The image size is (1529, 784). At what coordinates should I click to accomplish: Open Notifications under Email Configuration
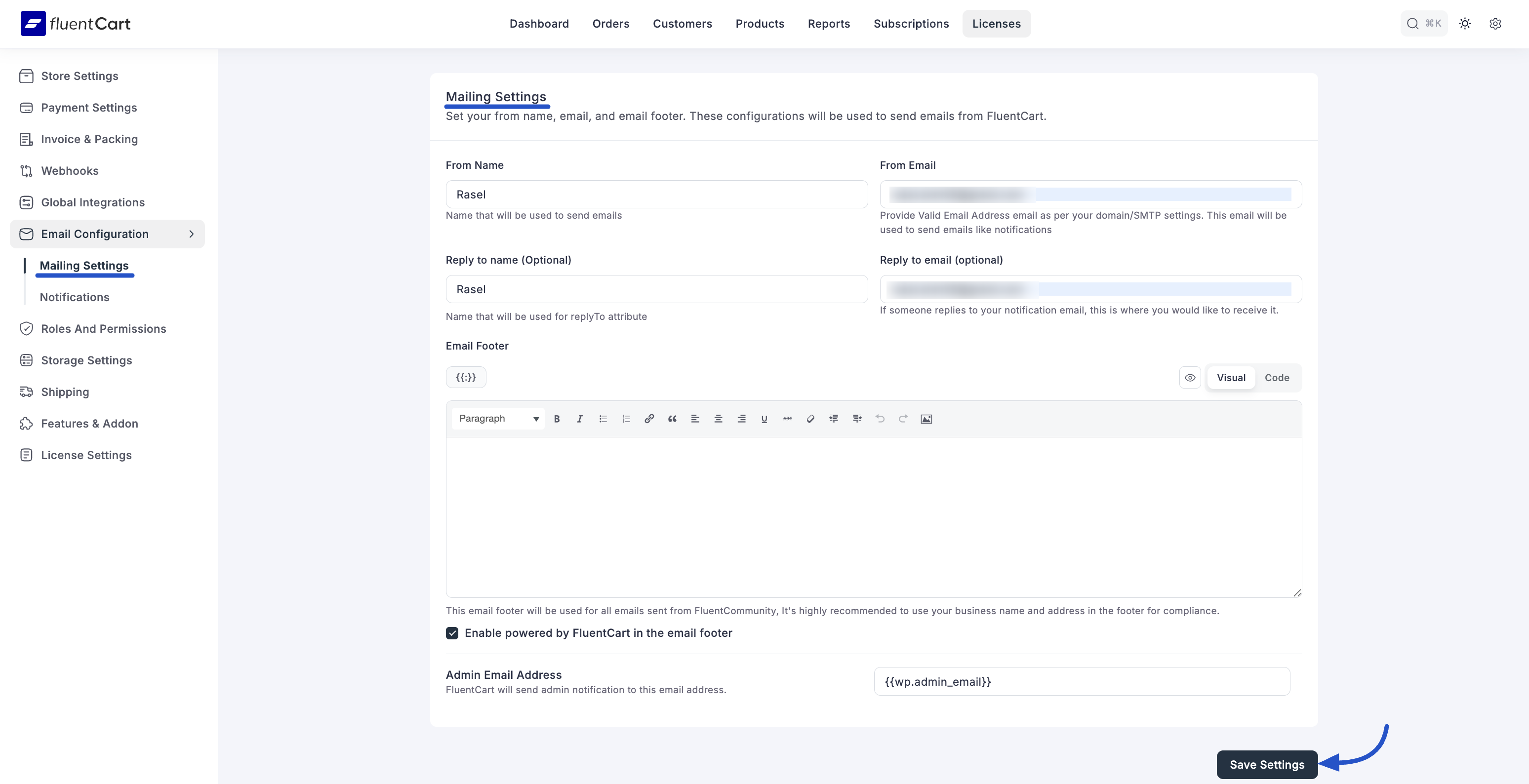pos(74,297)
